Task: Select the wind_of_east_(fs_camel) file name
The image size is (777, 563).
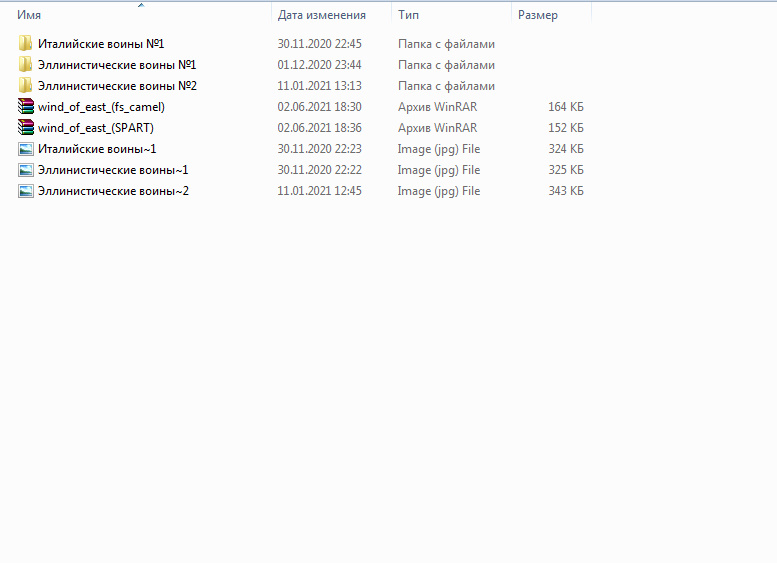Action: click(101, 107)
